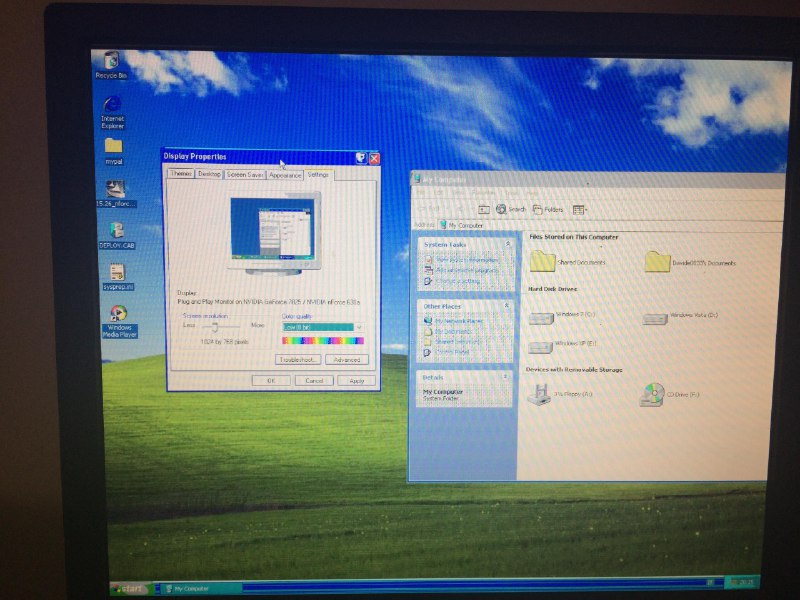The image size is (800, 600).
Task: Click Change a setting link
Action: coord(452,281)
